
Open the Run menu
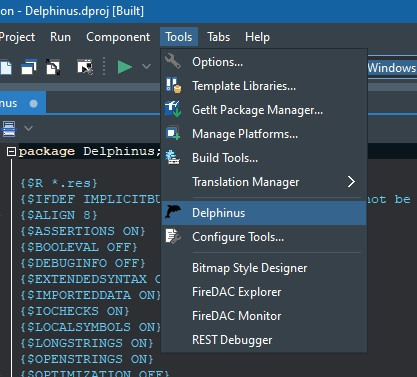pyautogui.click(x=60, y=37)
